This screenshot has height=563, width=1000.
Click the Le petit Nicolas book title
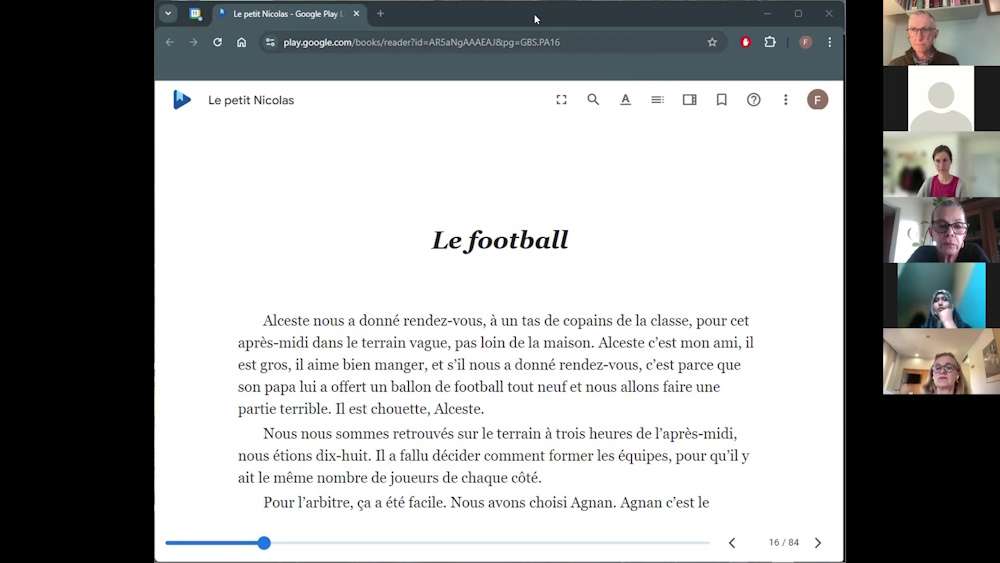click(x=251, y=100)
